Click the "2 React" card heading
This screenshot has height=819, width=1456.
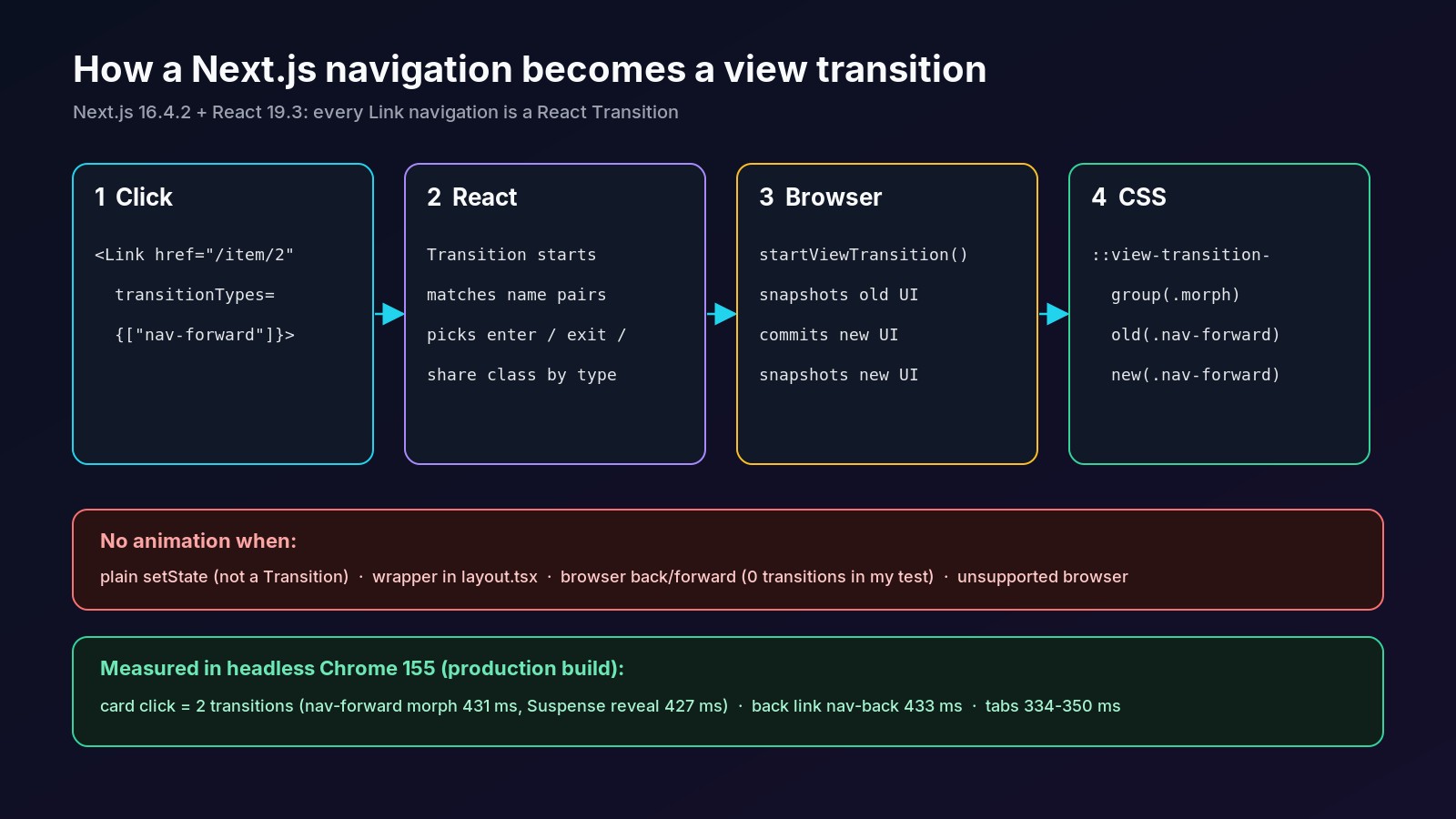click(472, 197)
